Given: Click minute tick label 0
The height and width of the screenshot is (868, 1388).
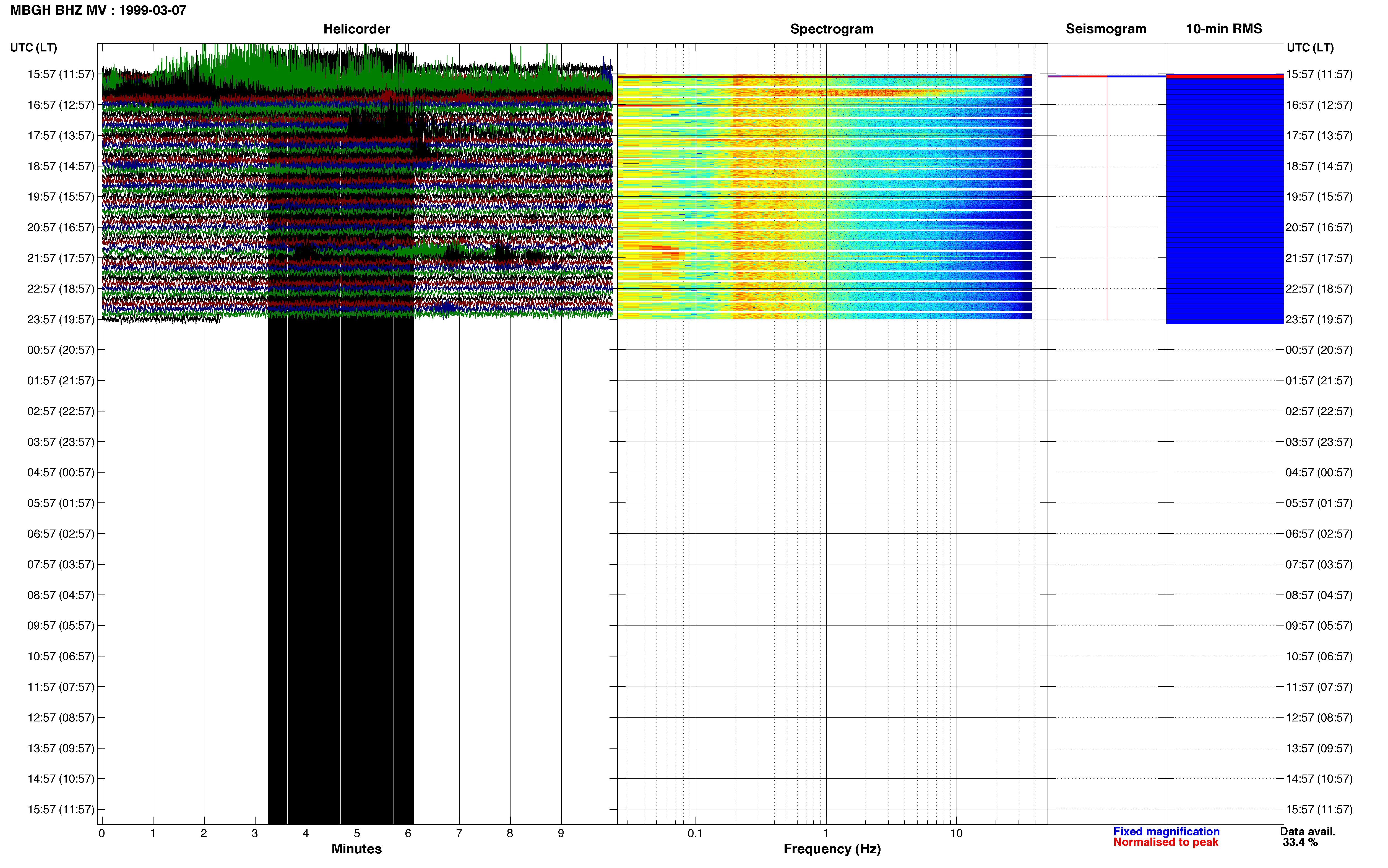Looking at the screenshot, I should (x=101, y=833).
